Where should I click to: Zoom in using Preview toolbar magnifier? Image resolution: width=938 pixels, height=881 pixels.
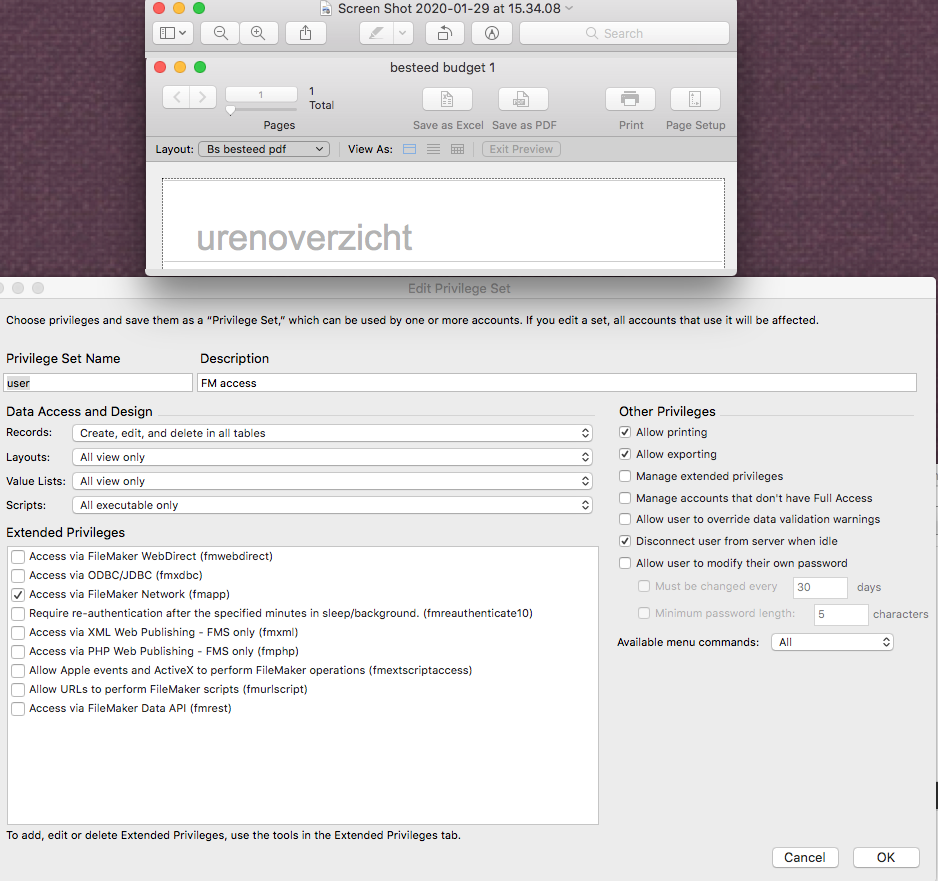tap(258, 33)
